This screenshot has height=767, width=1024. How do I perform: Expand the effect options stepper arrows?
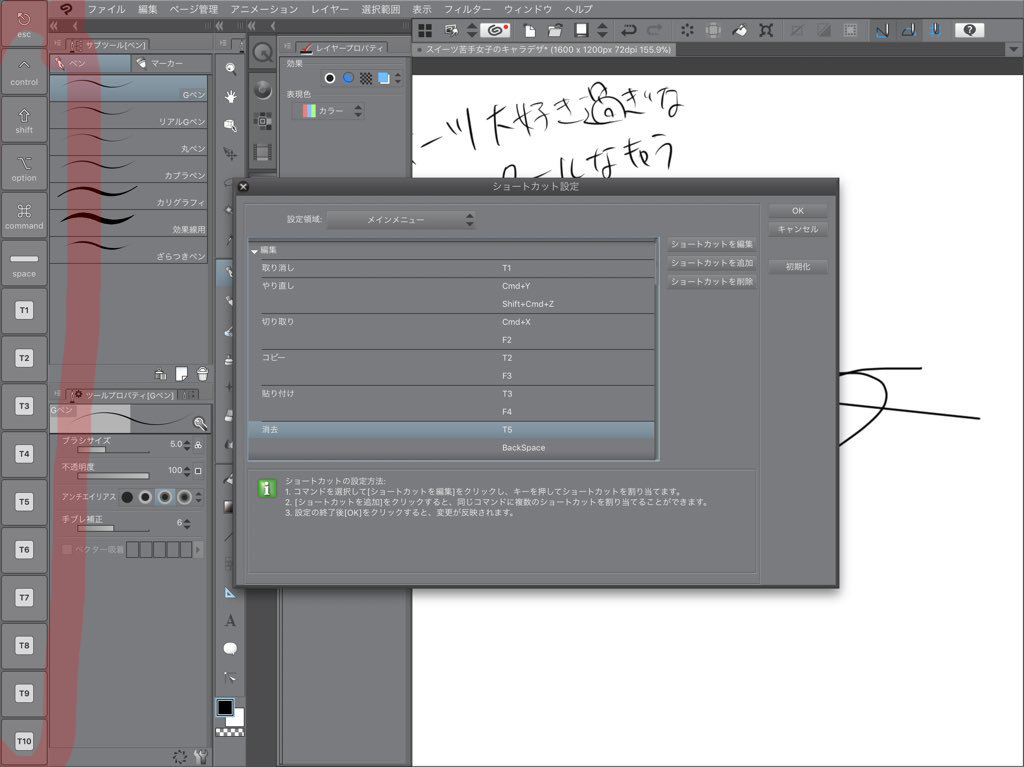398,78
